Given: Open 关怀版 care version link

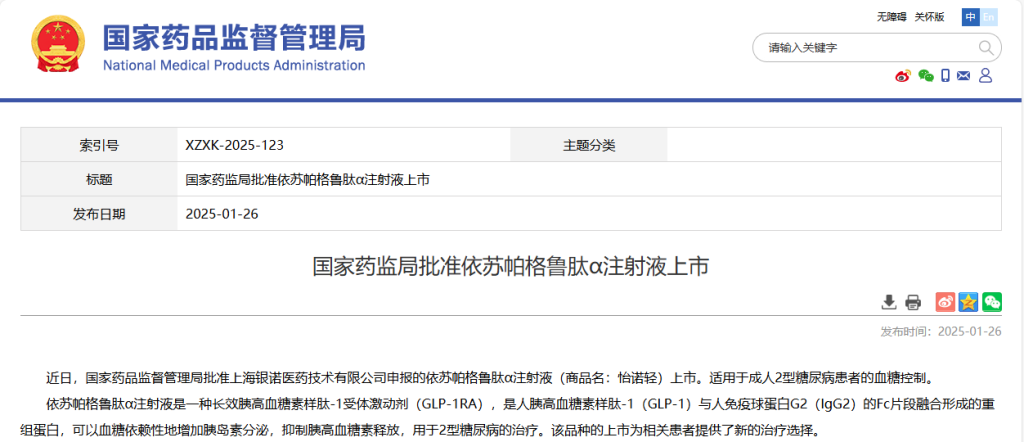Looking at the screenshot, I should (x=929, y=18).
